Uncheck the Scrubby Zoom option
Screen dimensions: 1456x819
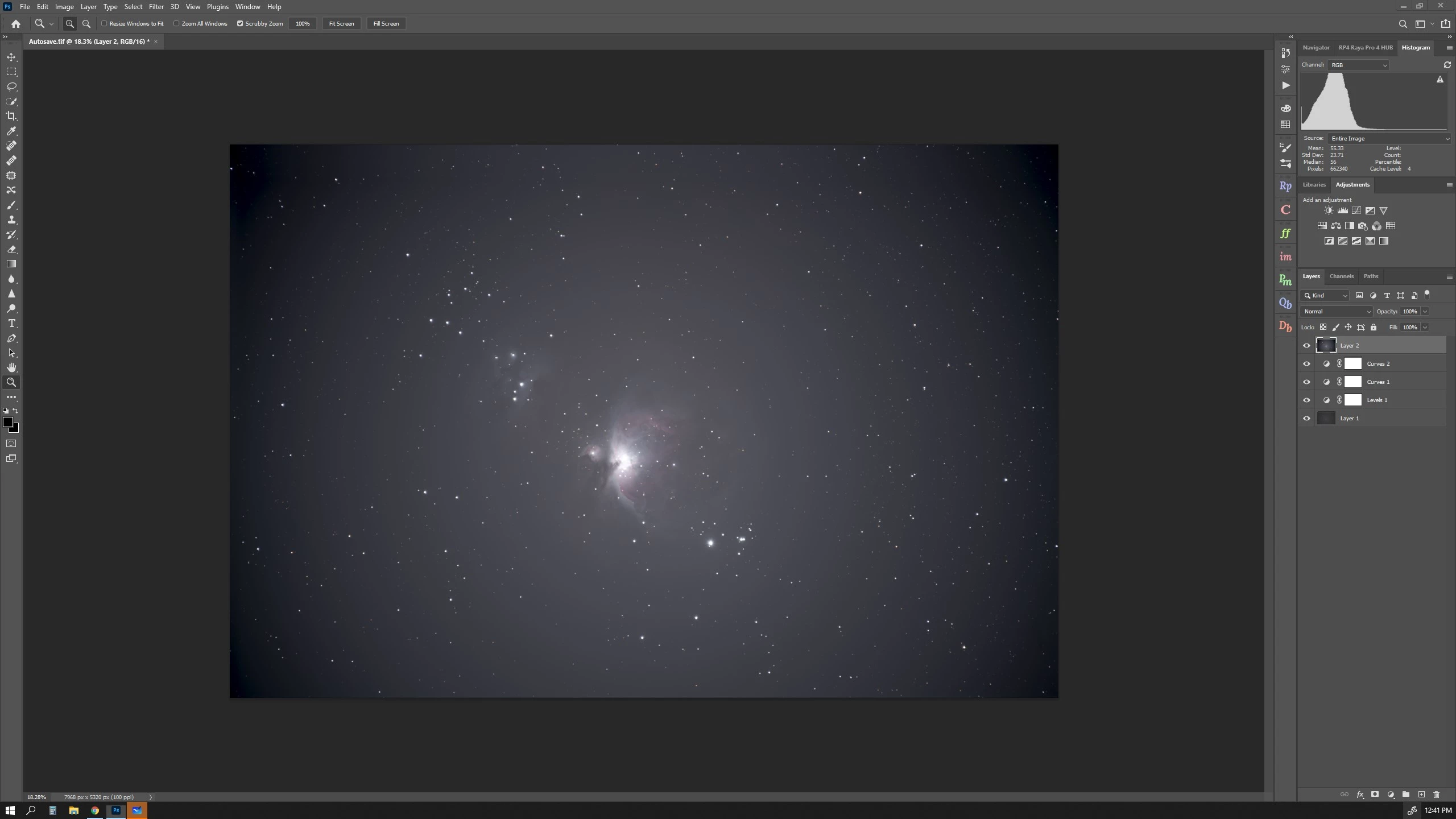pos(240,23)
